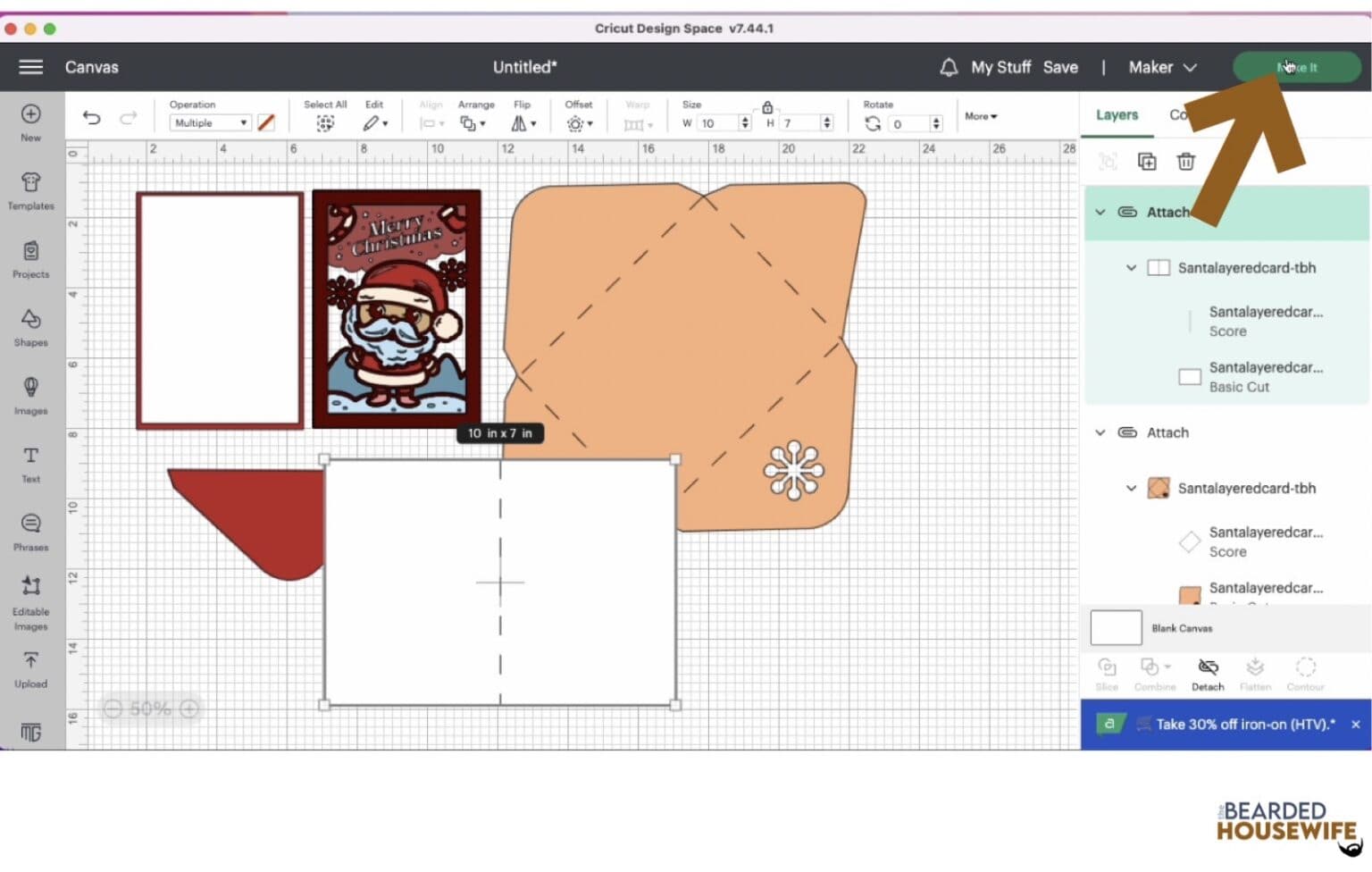Open the hamburger menu
The height and width of the screenshot is (872, 1372).
click(29, 67)
